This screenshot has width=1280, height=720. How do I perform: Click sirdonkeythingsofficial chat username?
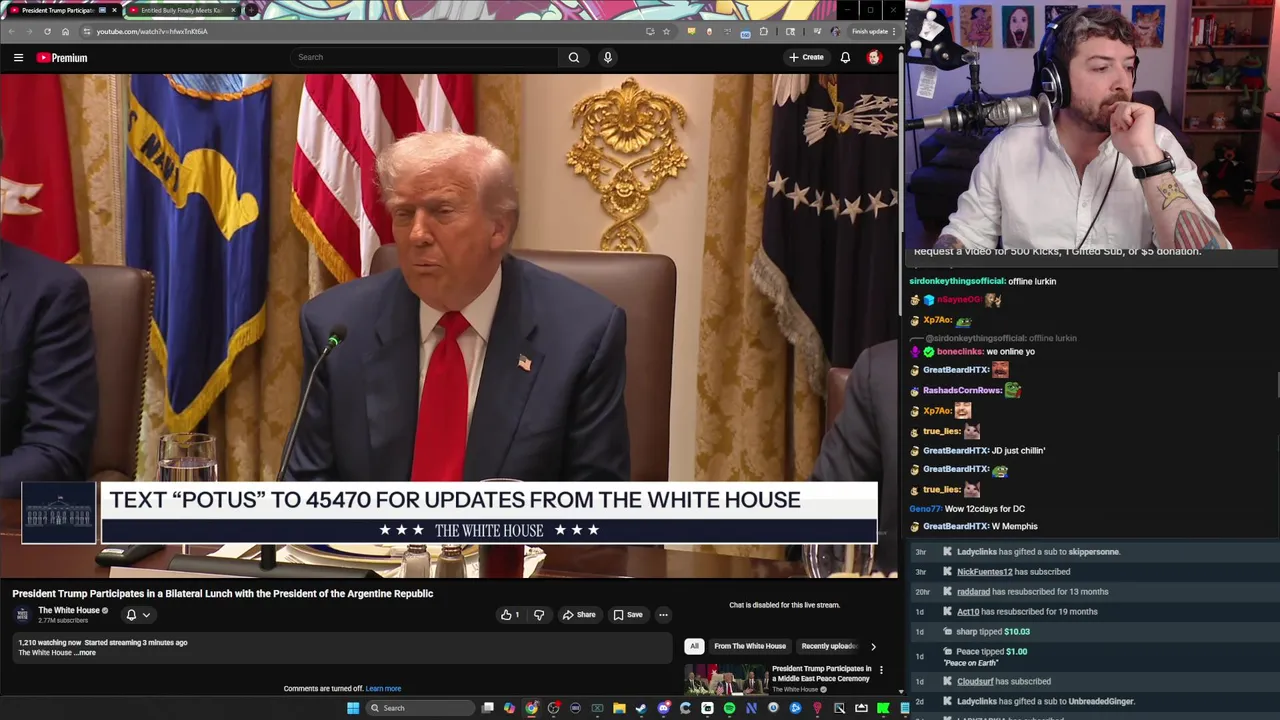[956, 281]
